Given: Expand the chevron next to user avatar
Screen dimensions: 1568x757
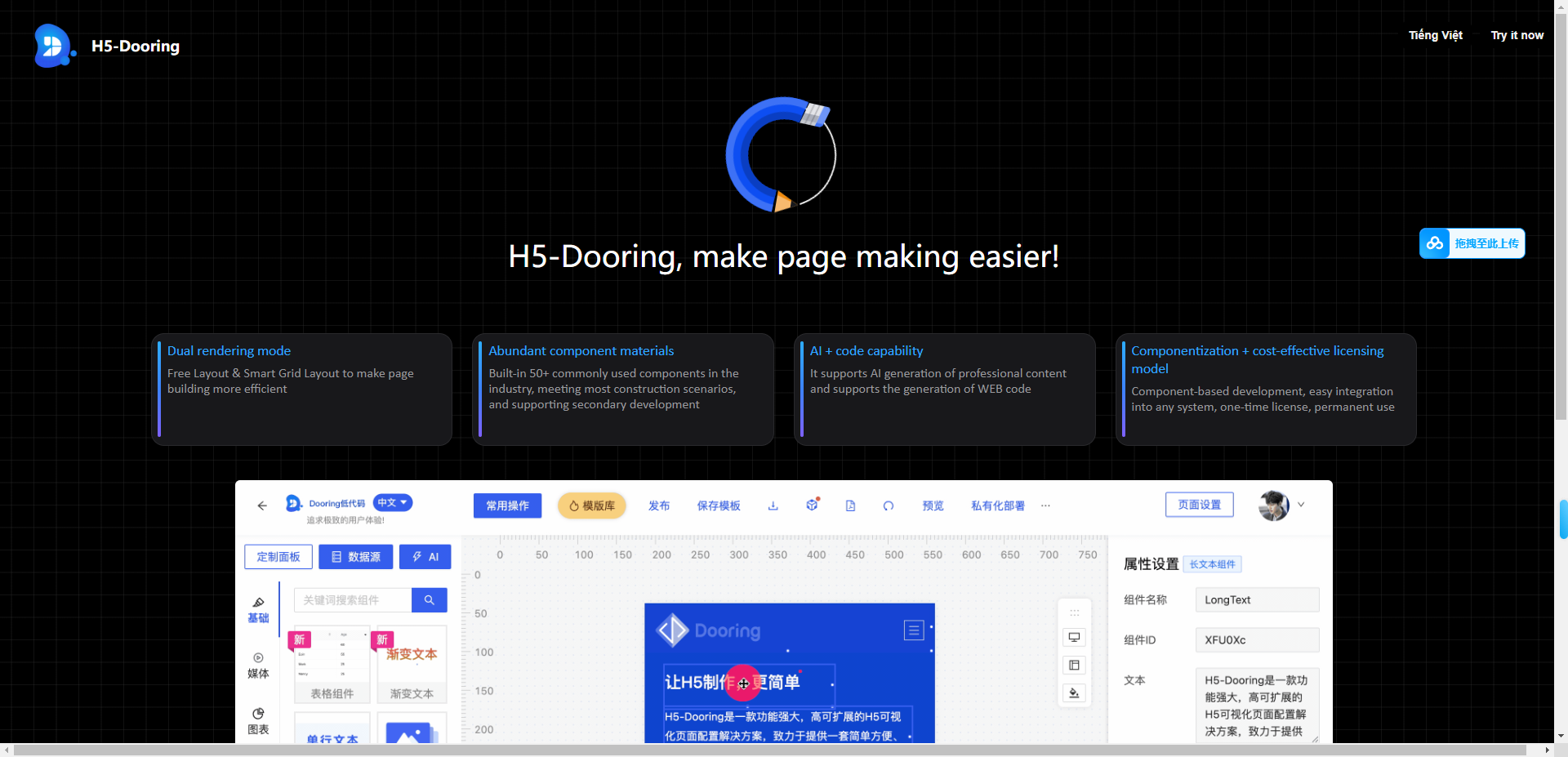Looking at the screenshot, I should click(x=1301, y=505).
